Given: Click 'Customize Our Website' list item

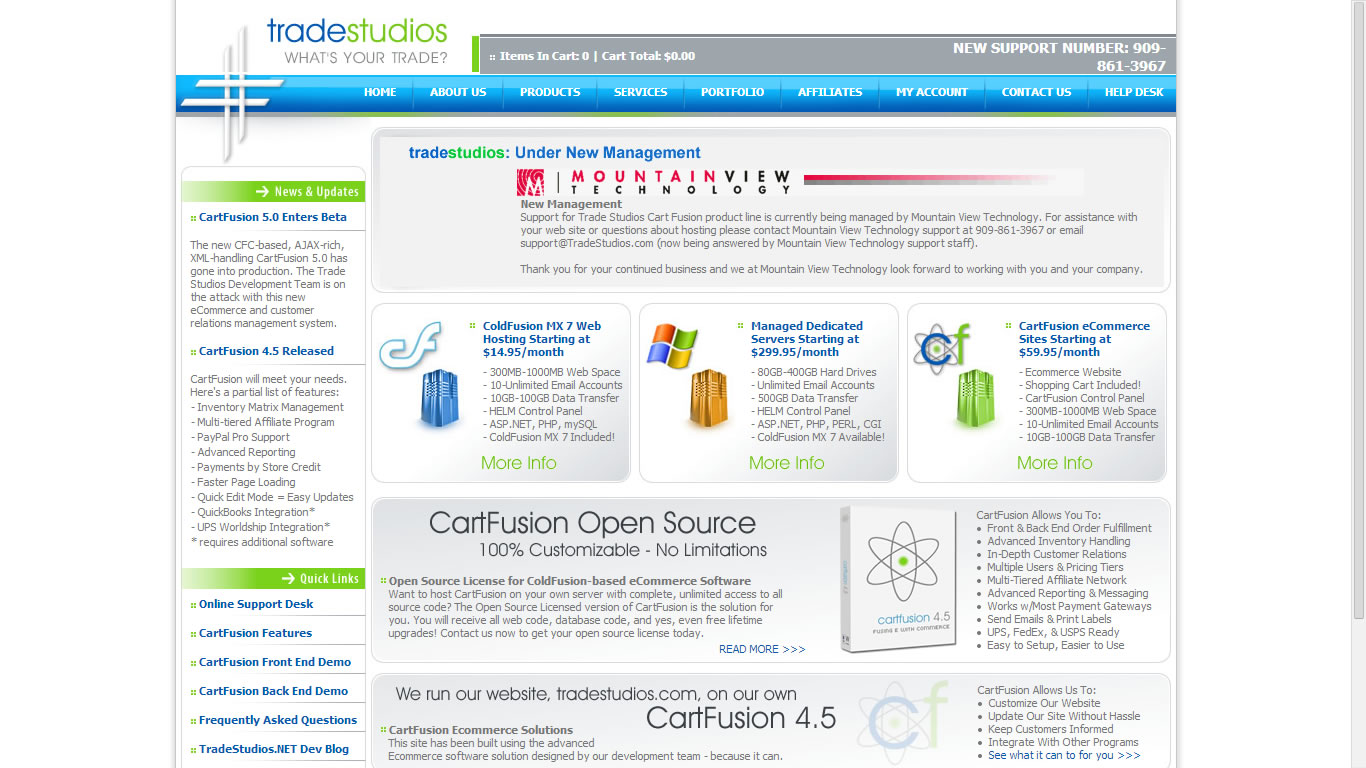Looking at the screenshot, I should [1044, 703].
